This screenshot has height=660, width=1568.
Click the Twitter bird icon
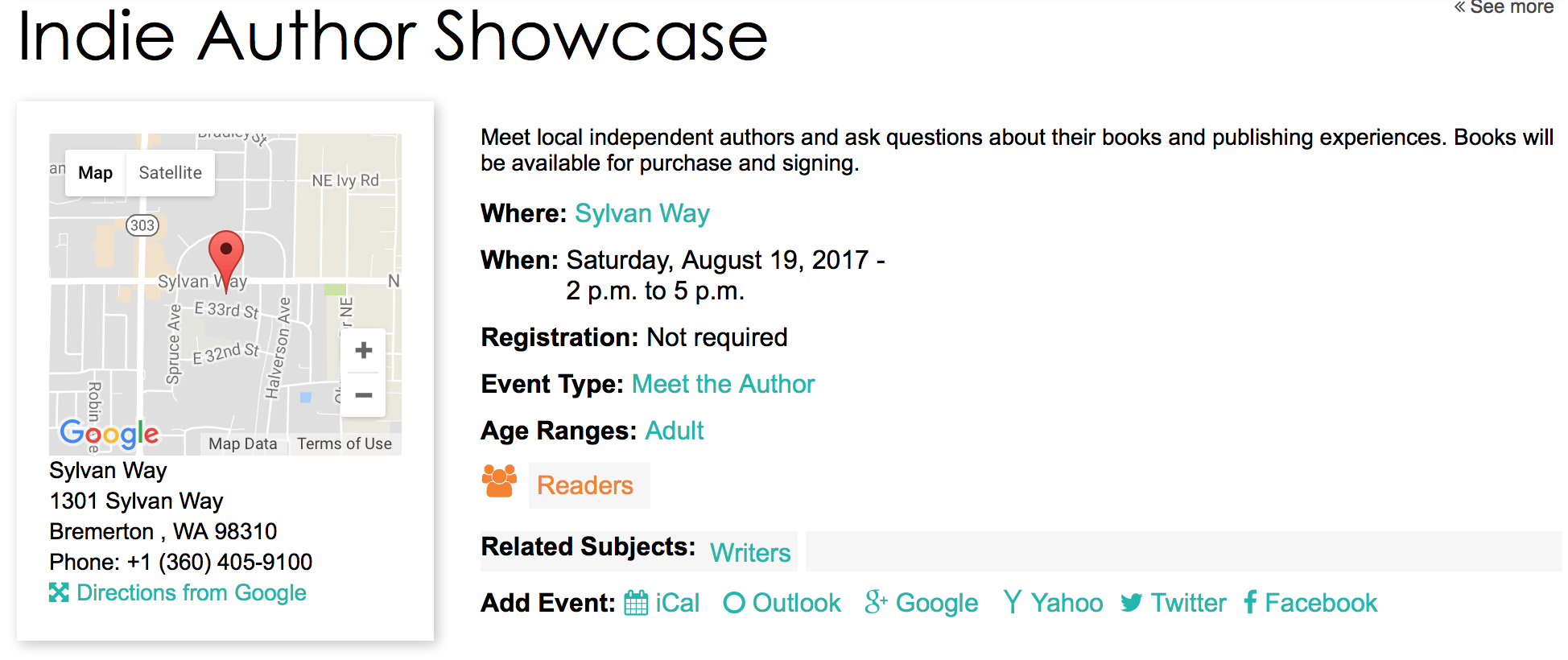pos(1131,603)
